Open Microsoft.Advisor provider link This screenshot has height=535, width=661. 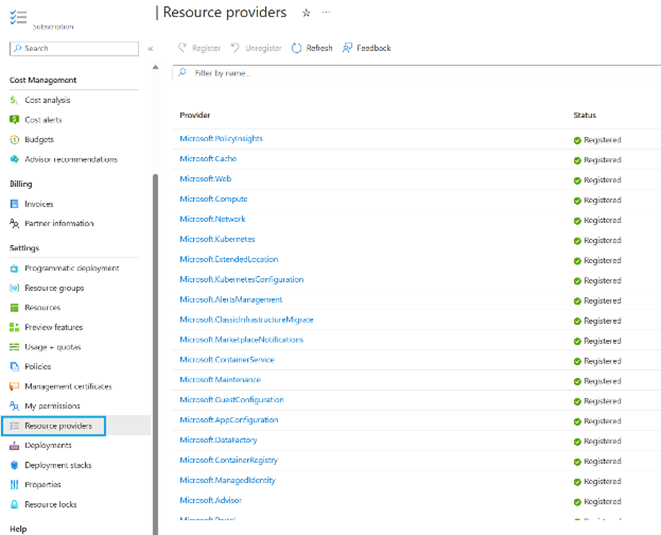pyautogui.click(x=210, y=500)
